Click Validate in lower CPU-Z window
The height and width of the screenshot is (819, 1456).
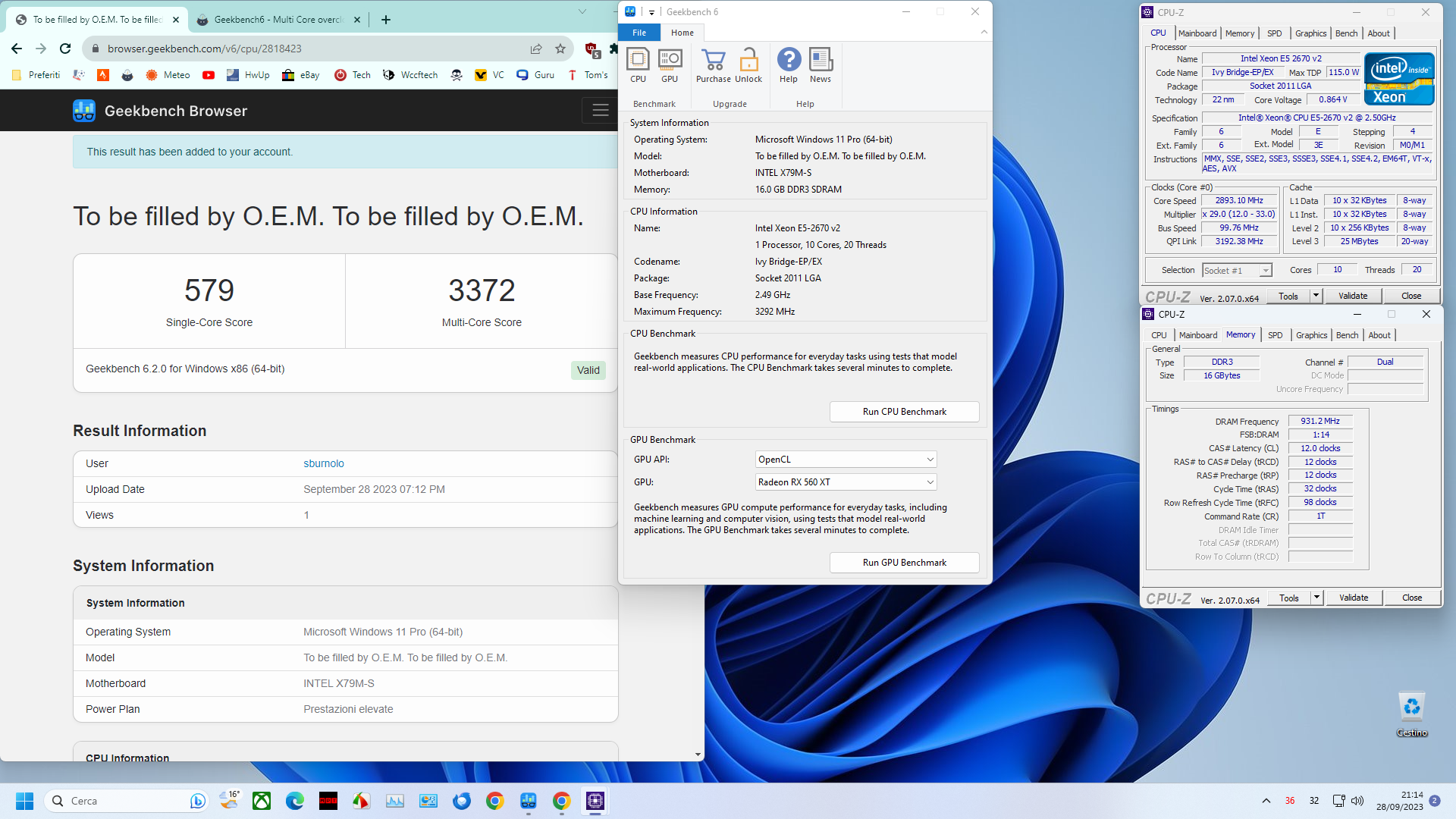[x=1354, y=598]
